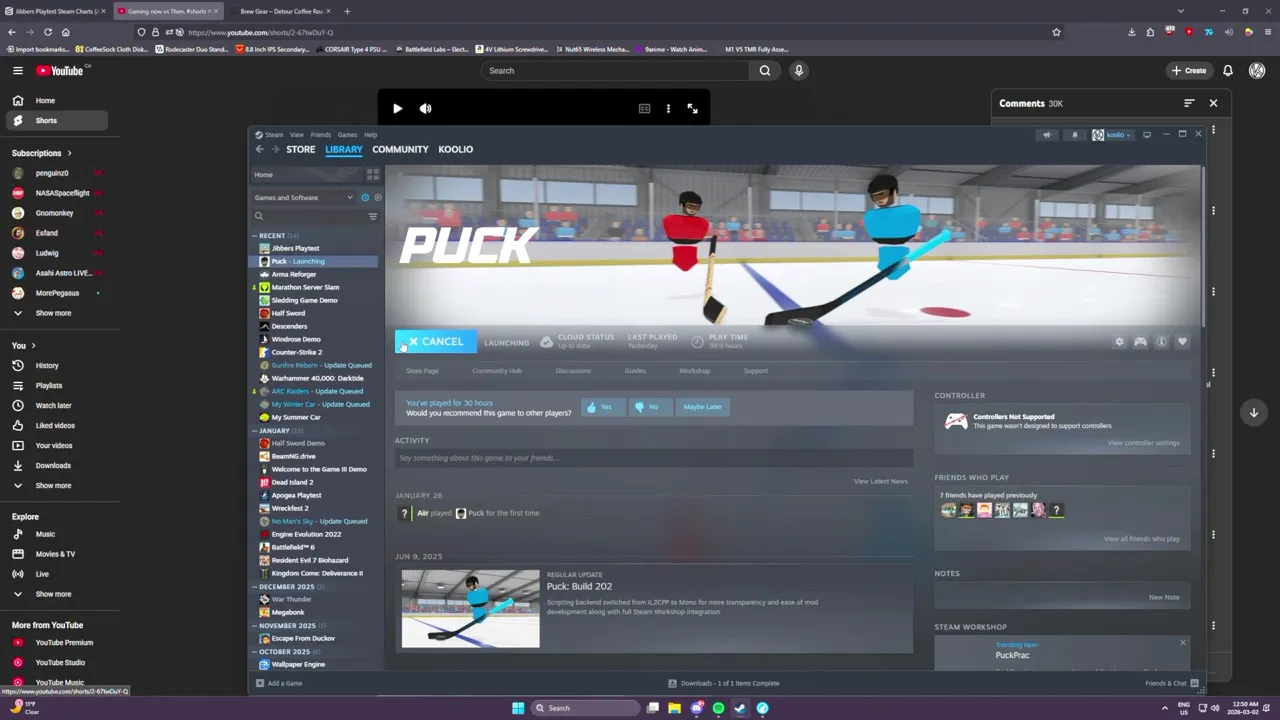Image resolution: width=1280 pixels, height=720 pixels.
Task: Open comments sort options icon
Action: coord(1189,103)
